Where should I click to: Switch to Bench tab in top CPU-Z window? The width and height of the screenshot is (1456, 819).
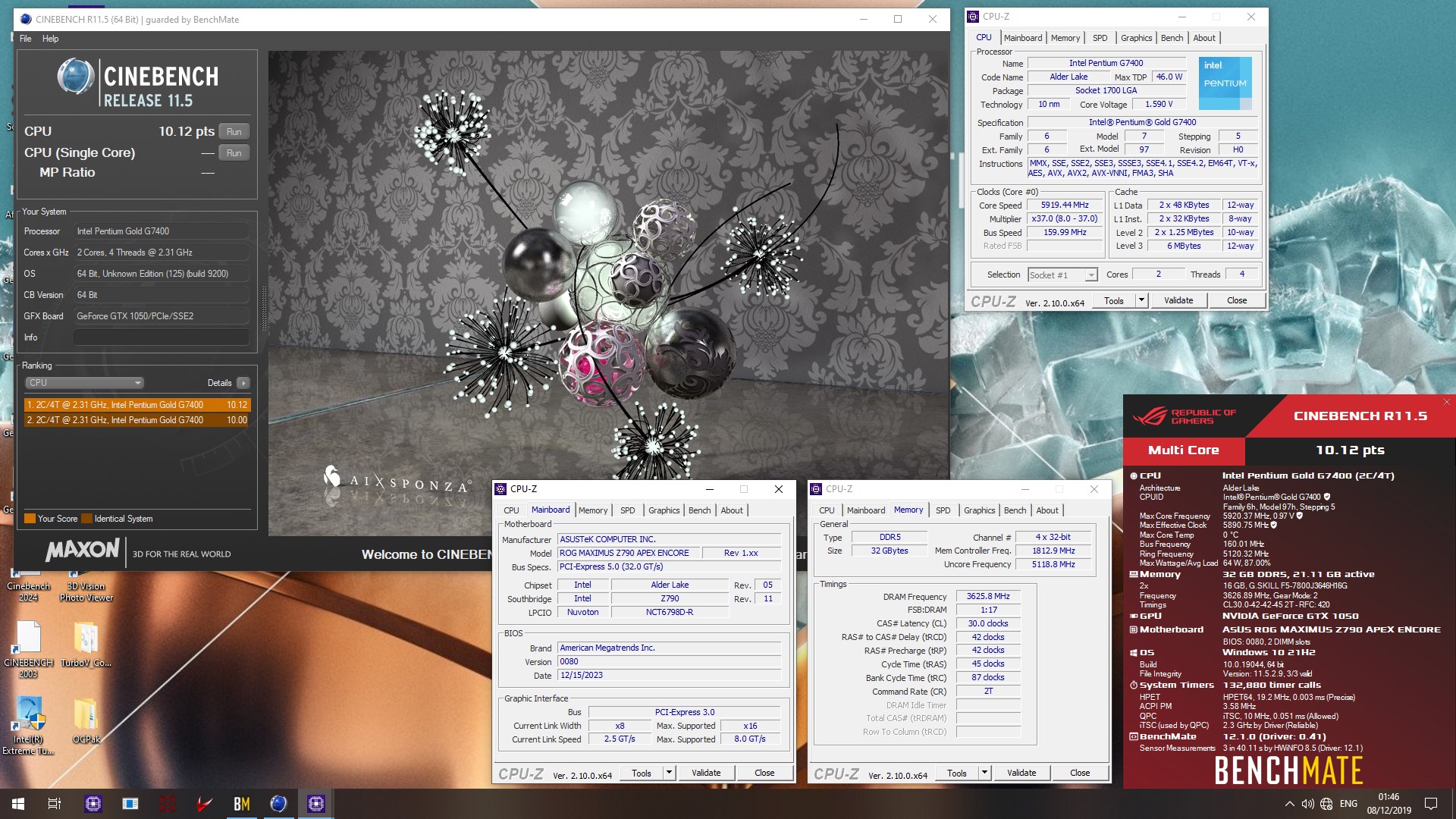tap(1172, 38)
